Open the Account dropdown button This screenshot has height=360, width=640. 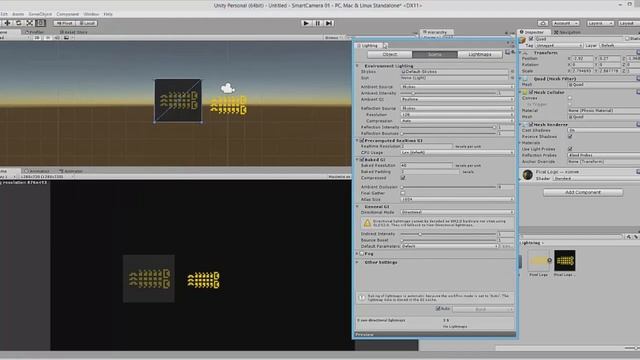[565, 23]
